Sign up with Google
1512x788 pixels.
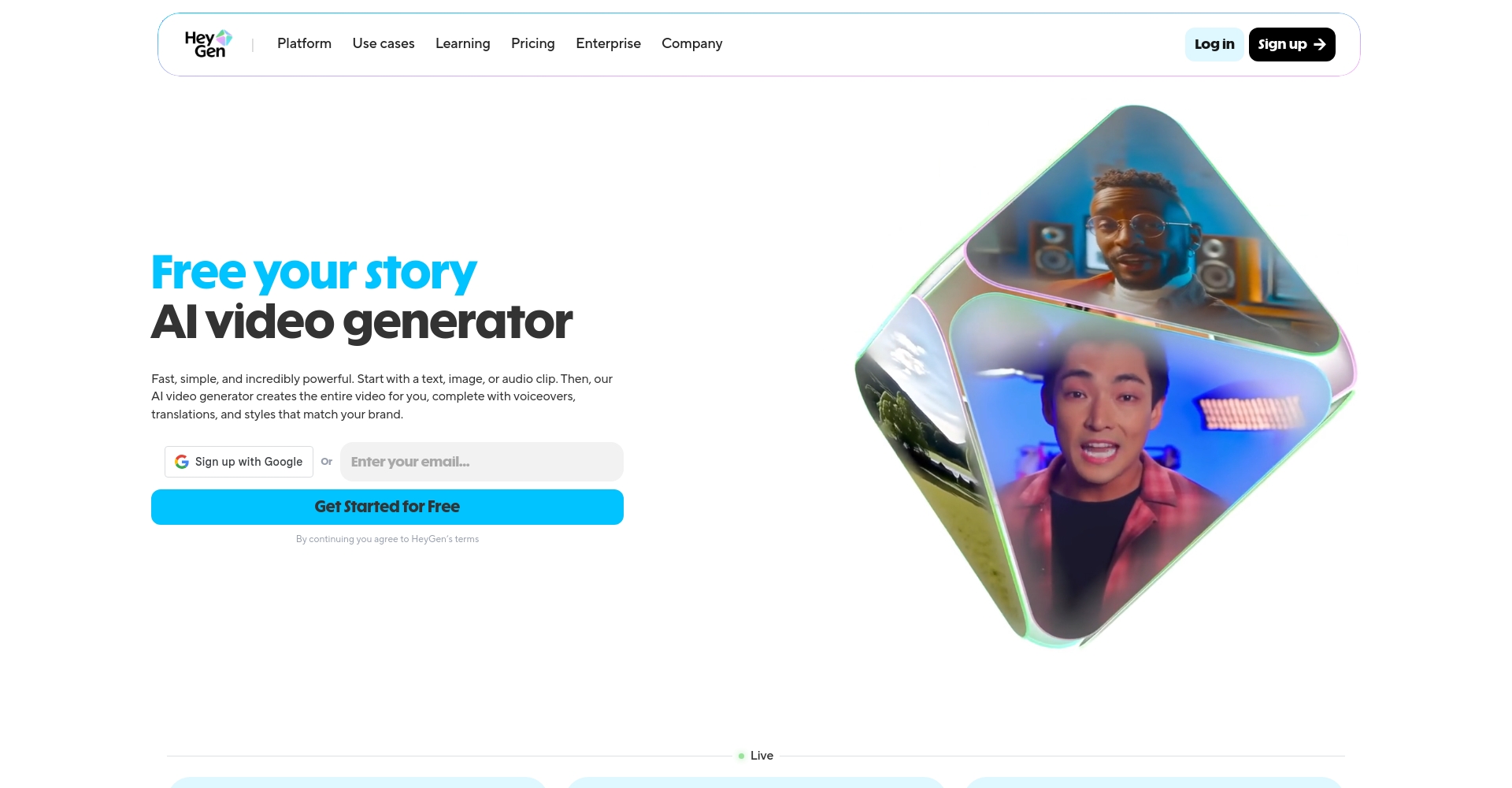click(x=239, y=462)
